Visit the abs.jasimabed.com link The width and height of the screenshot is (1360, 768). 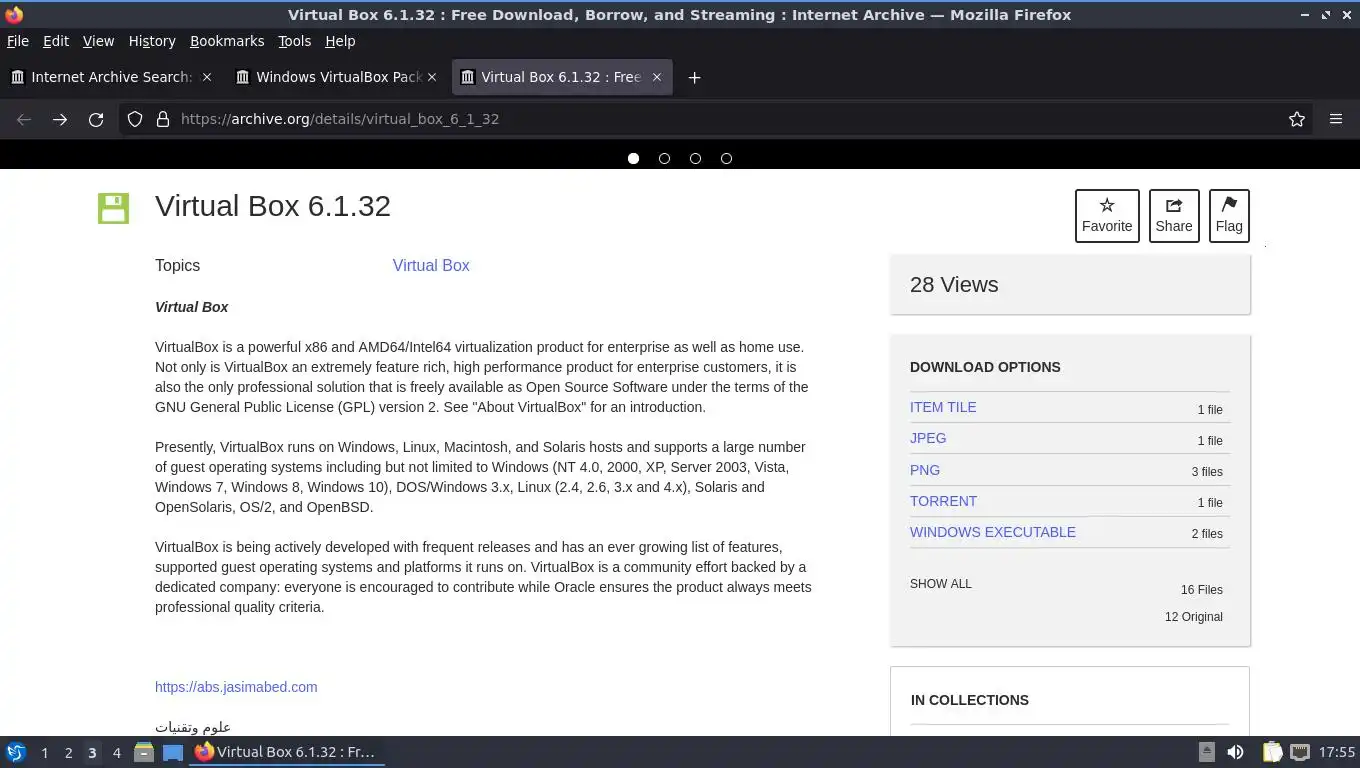pos(236,687)
